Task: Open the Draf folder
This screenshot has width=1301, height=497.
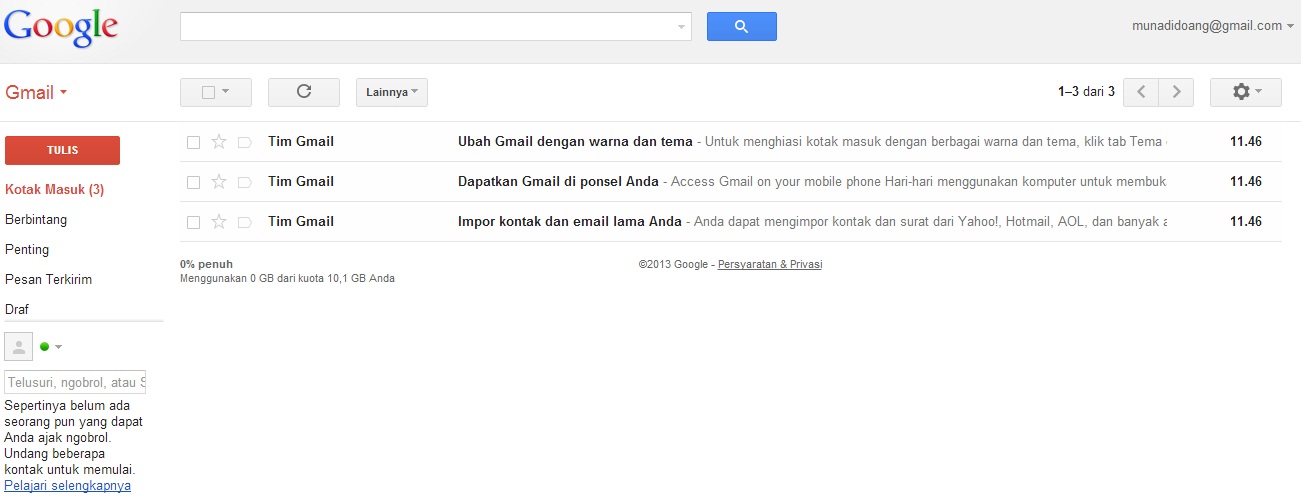Action: [17, 309]
